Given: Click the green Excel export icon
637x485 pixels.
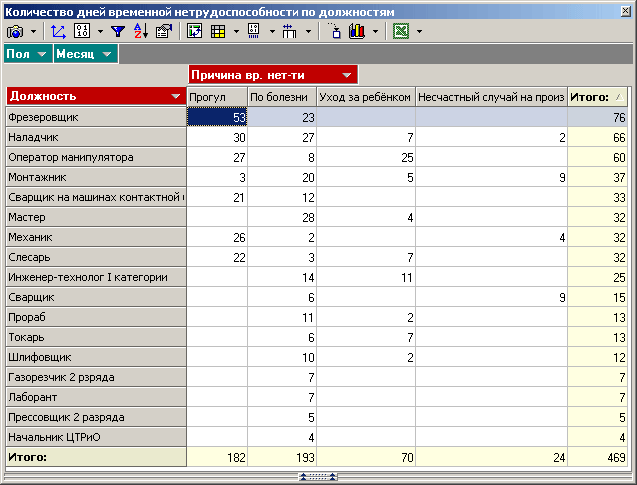Looking at the screenshot, I should coord(401,31).
